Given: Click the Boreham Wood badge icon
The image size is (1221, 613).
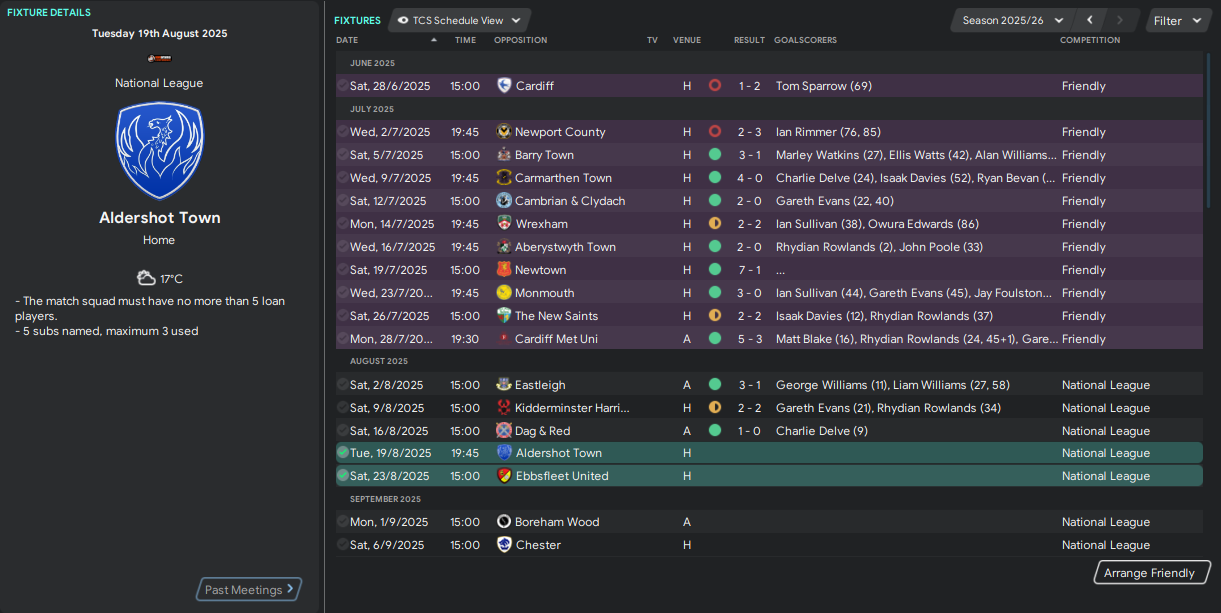Looking at the screenshot, I should (504, 522).
